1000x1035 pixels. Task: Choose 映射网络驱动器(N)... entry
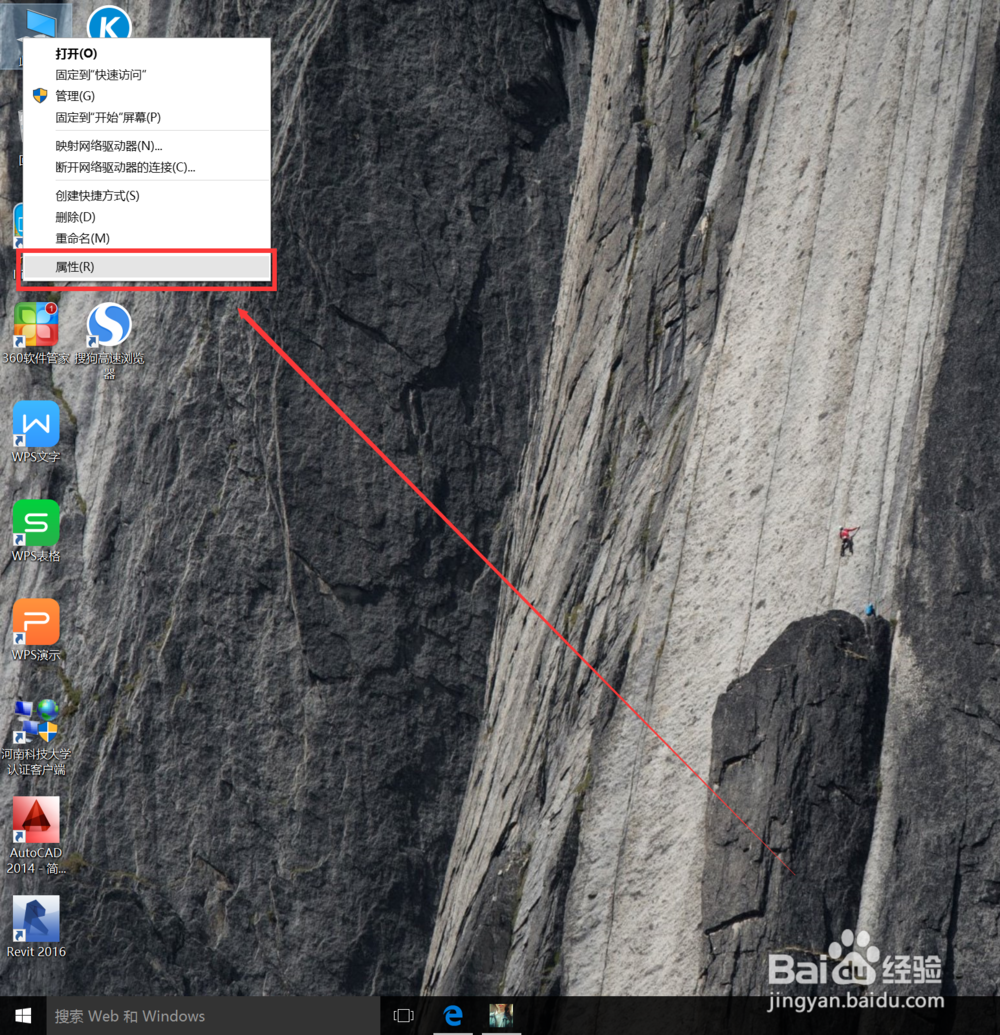(147, 146)
